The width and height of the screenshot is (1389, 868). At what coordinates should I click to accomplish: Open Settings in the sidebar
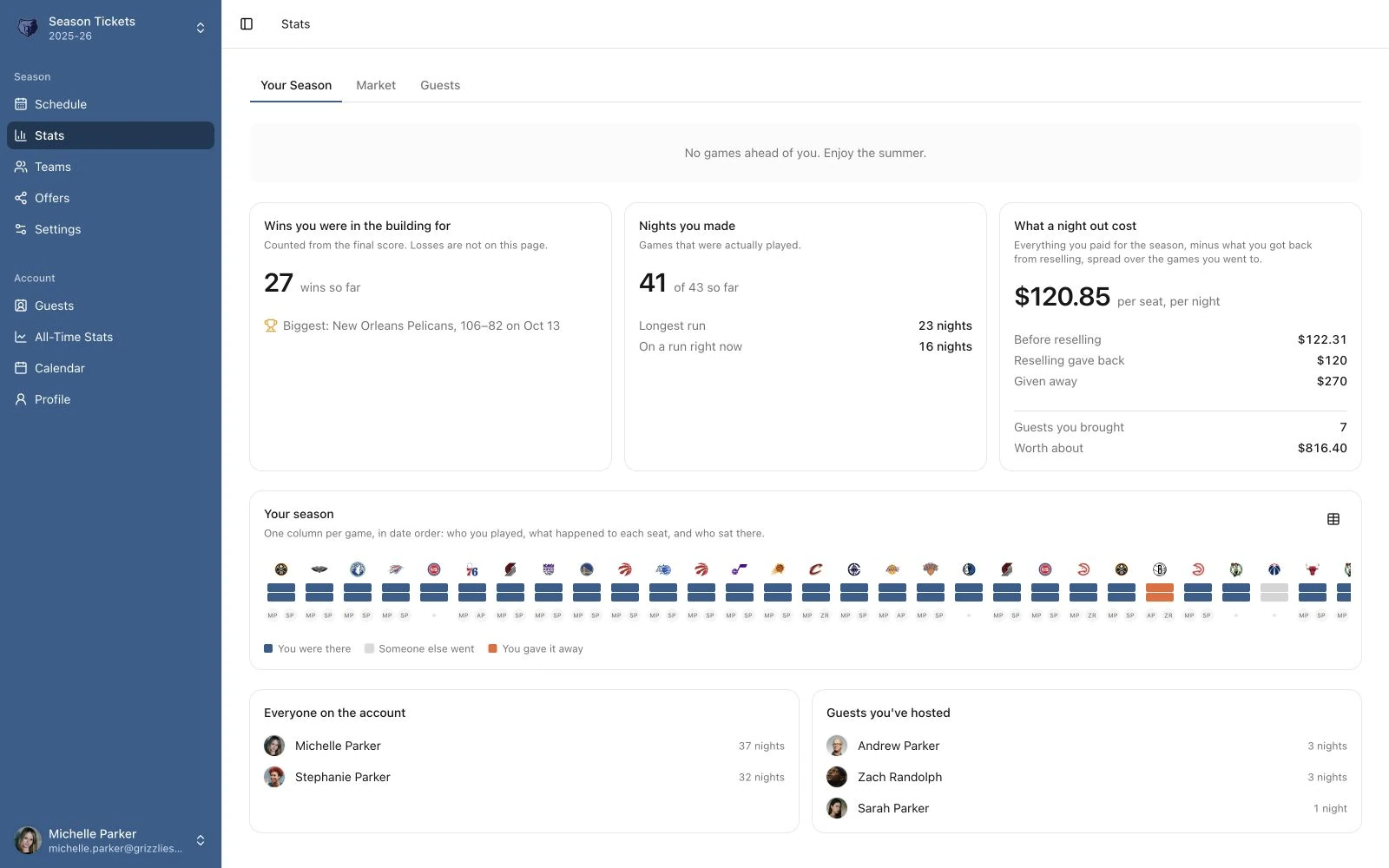[110, 229]
